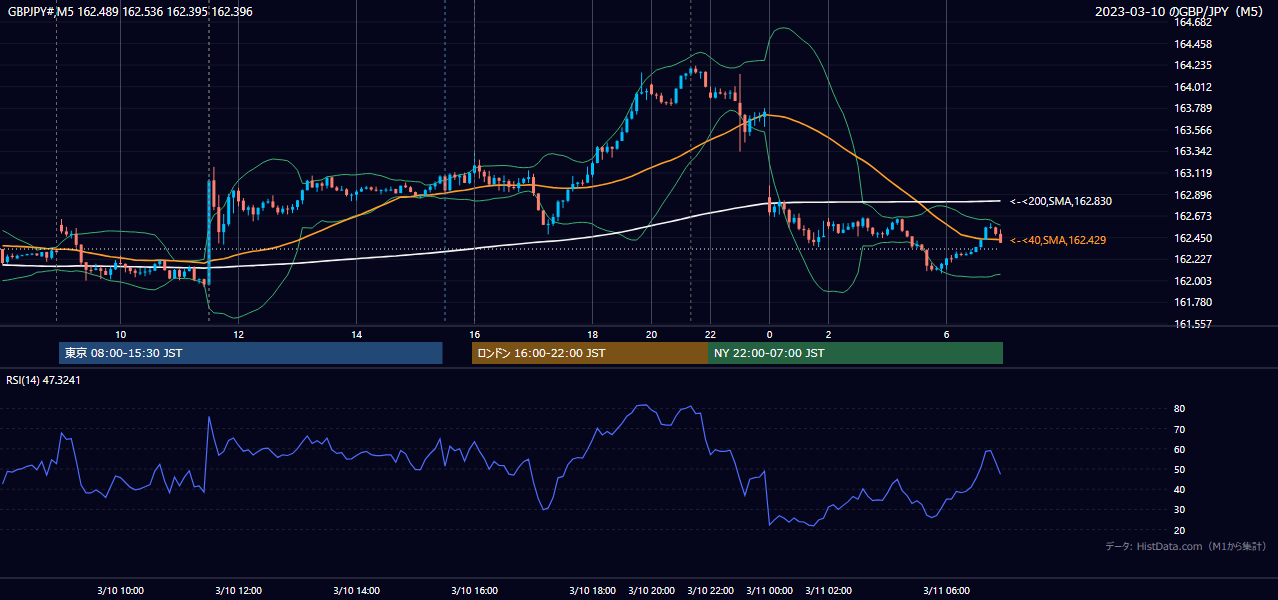Image resolution: width=1278 pixels, height=600 pixels.
Task: Click the RSI scale value 20
Action: click(x=1180, y=530)
